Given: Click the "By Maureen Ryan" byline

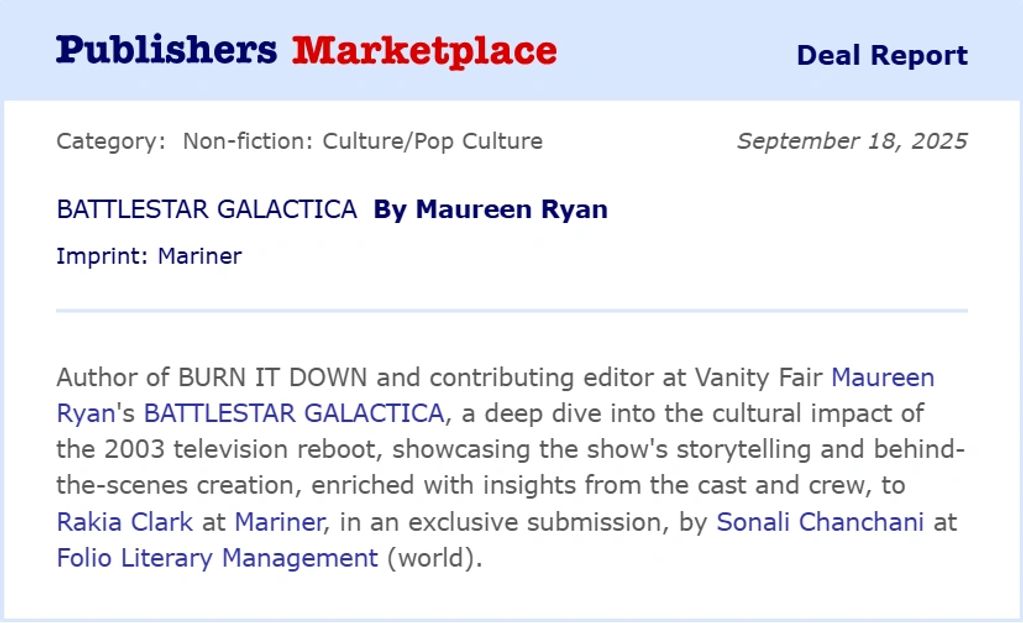Looking at the screenshot, I should click(x=490, y=209).
